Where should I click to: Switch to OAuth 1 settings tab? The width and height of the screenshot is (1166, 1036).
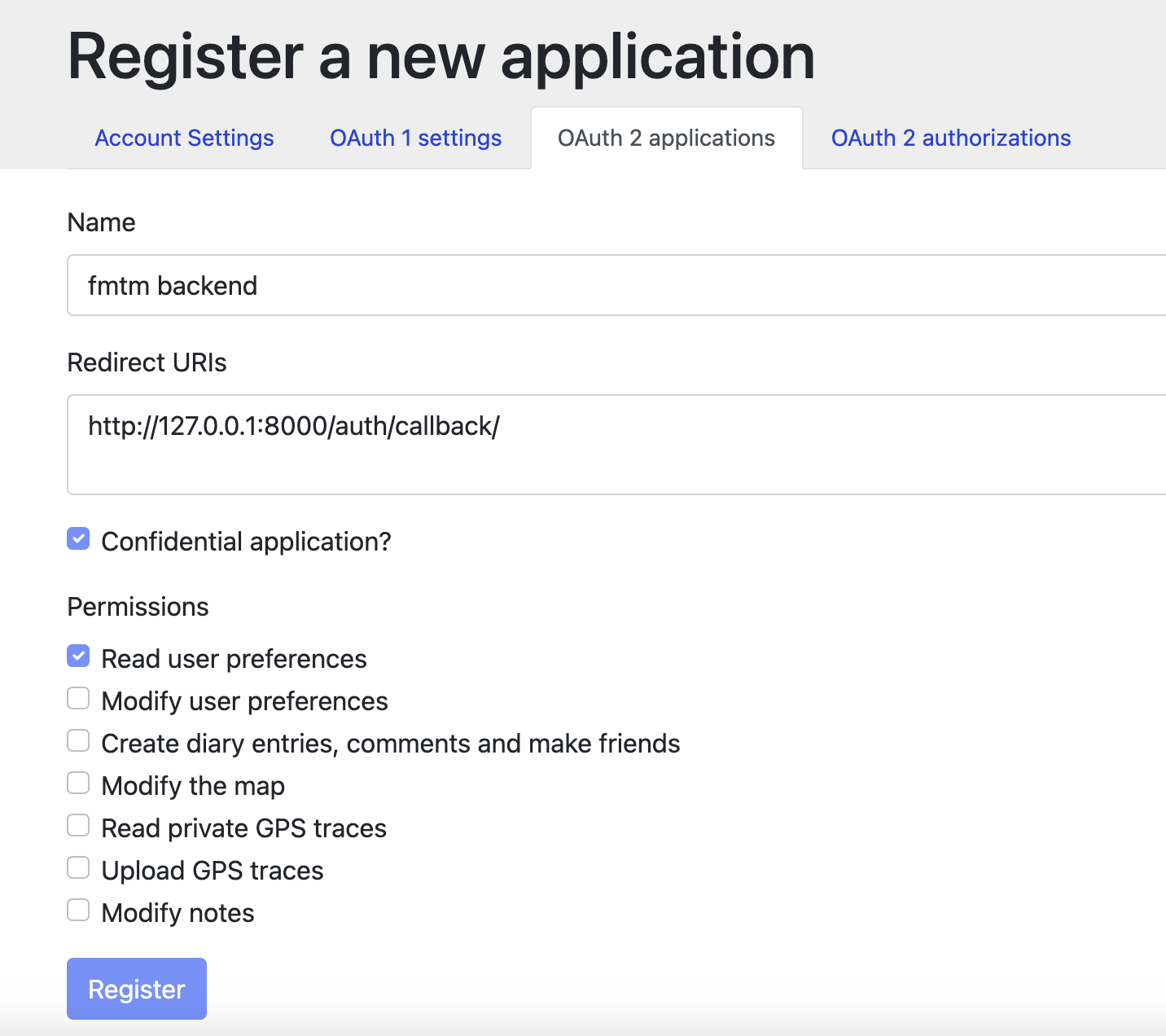pyautogui.click(x=415, y=138)
